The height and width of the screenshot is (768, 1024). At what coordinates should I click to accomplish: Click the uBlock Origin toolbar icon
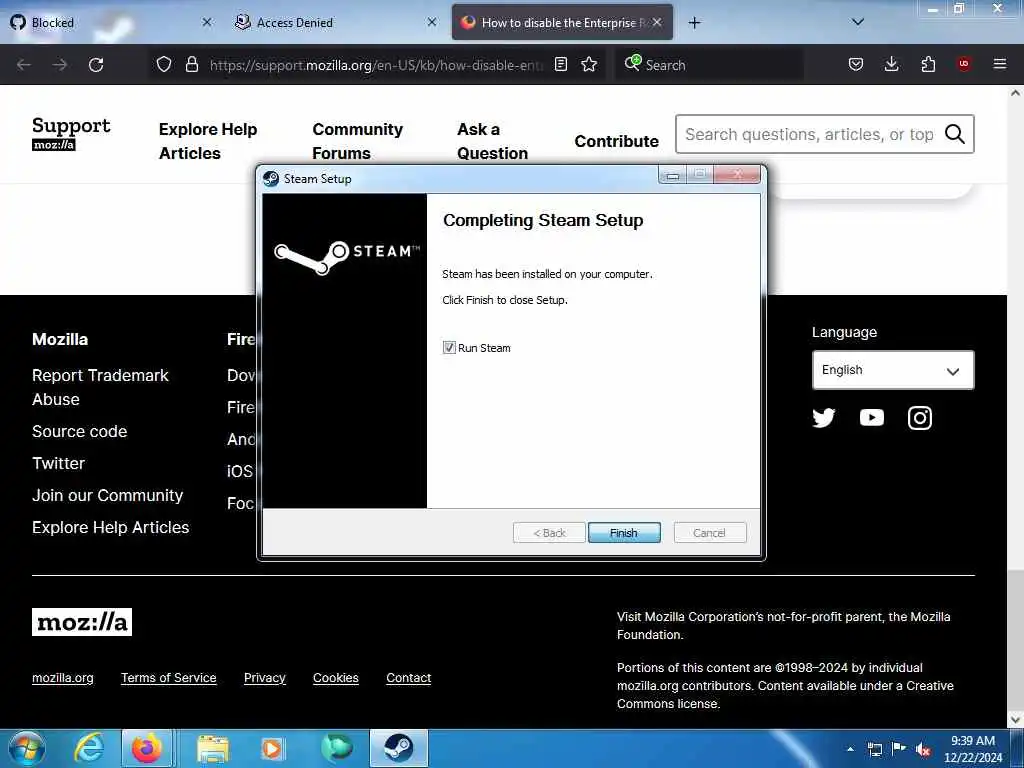pyautogui.click(x=964, y=64)
